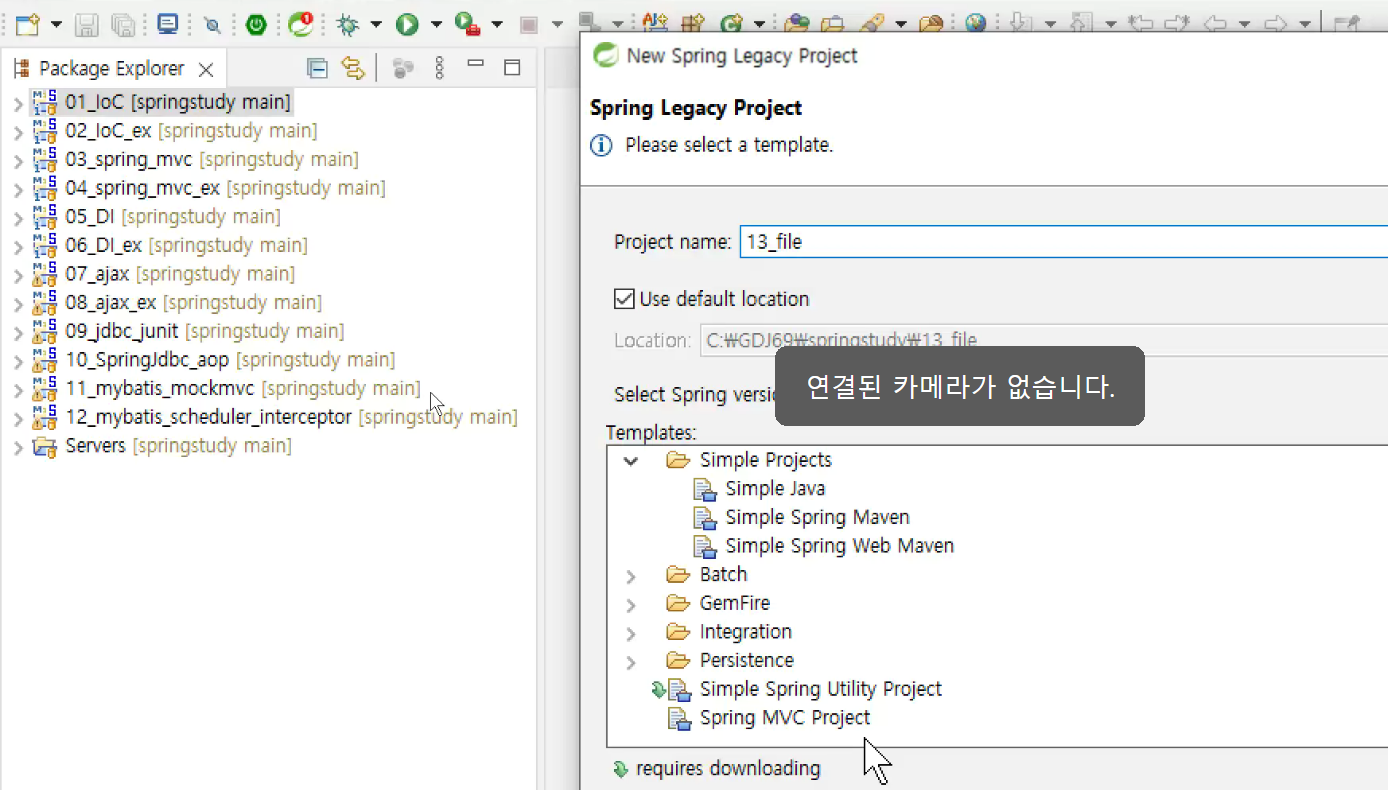Expand the Batch template folder
The width and height of the screenshot is (1388, 790).
[x=630, y=576]
